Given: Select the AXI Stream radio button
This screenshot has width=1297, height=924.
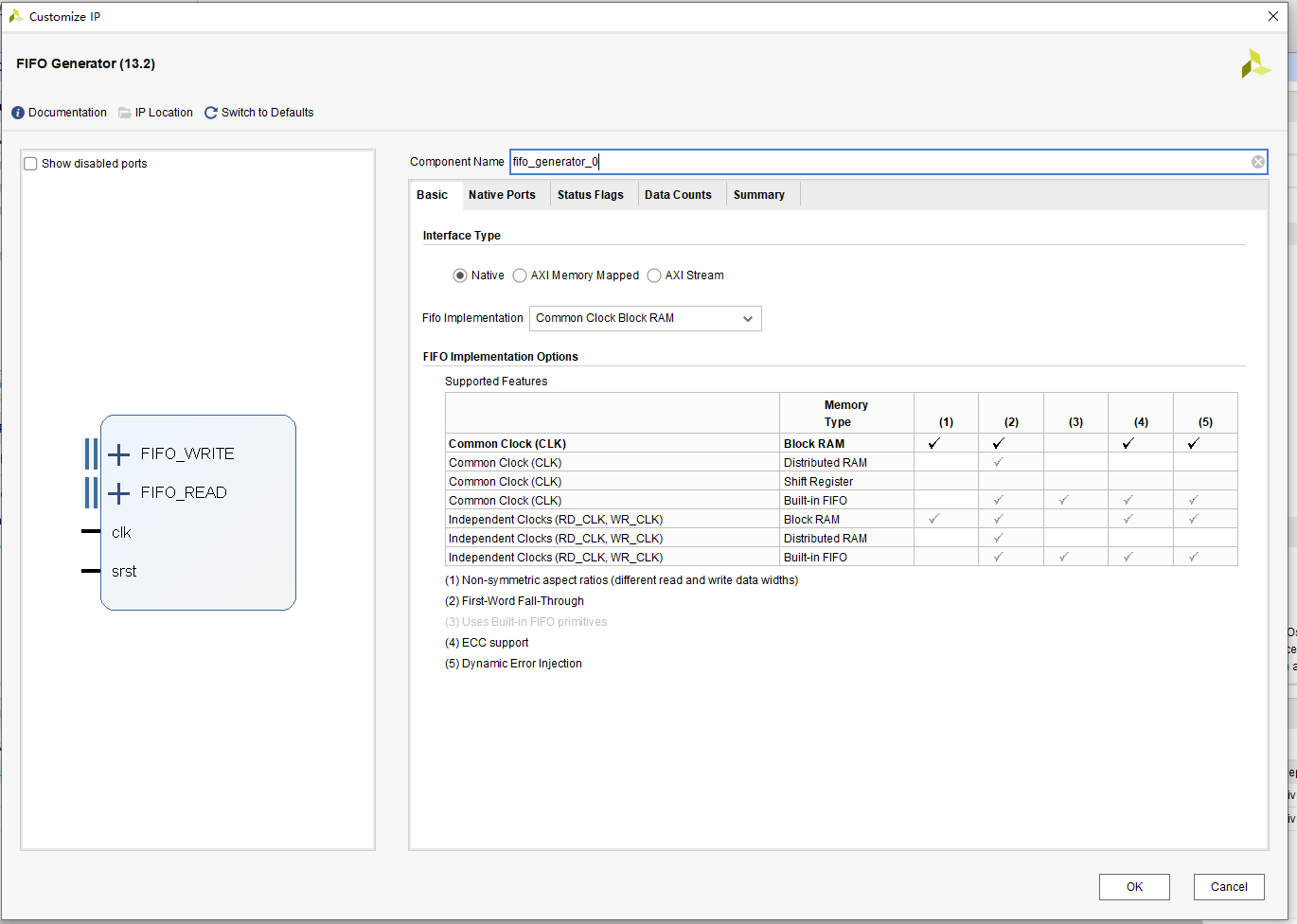Looking at the screenshot, I should [x=654, y=275].
